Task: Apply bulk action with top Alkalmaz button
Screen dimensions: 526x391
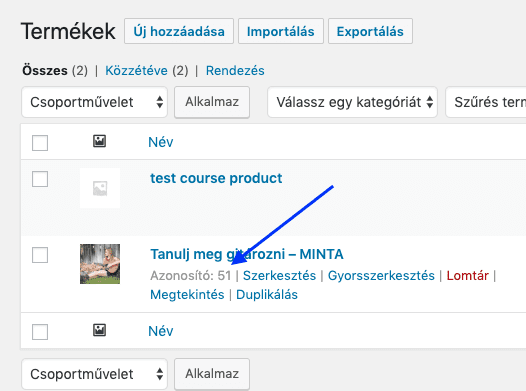Action: (212, 102)
